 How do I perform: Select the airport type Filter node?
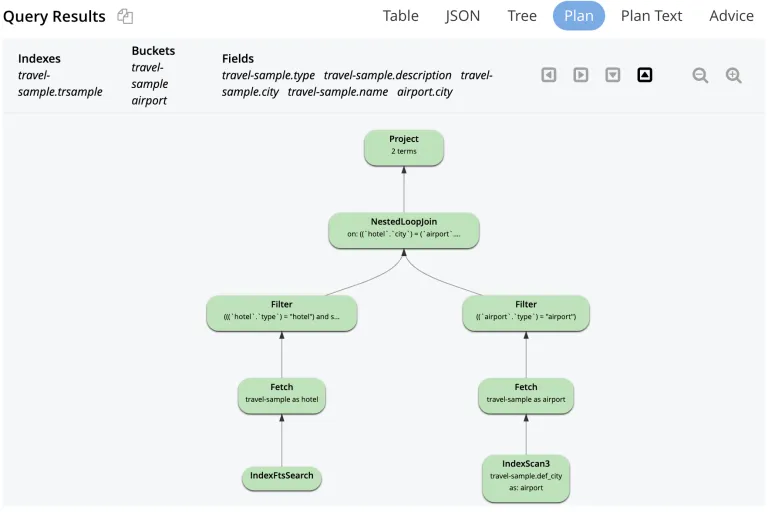pos(526,311)
